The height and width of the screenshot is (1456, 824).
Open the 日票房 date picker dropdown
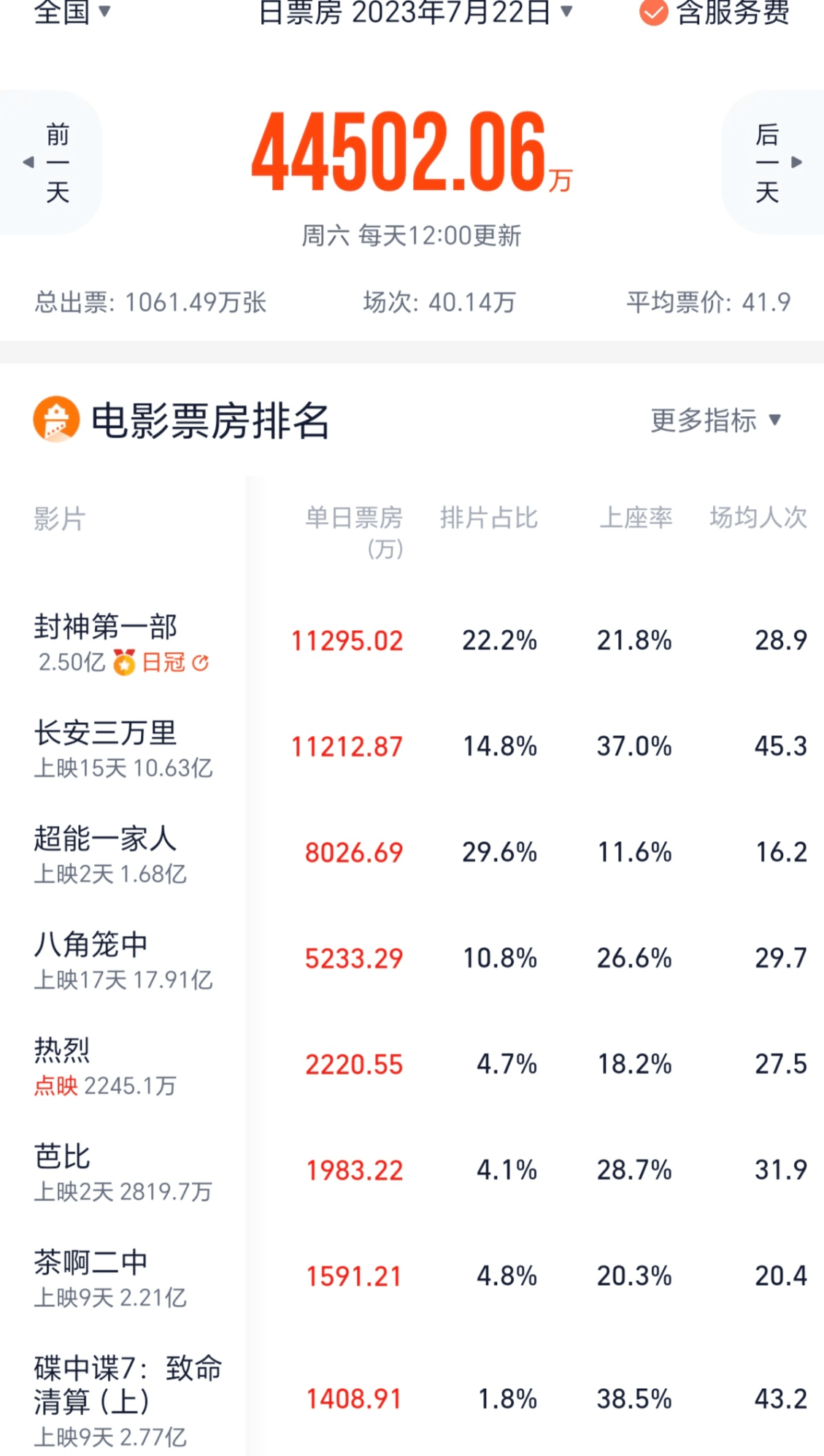(415, 12)
